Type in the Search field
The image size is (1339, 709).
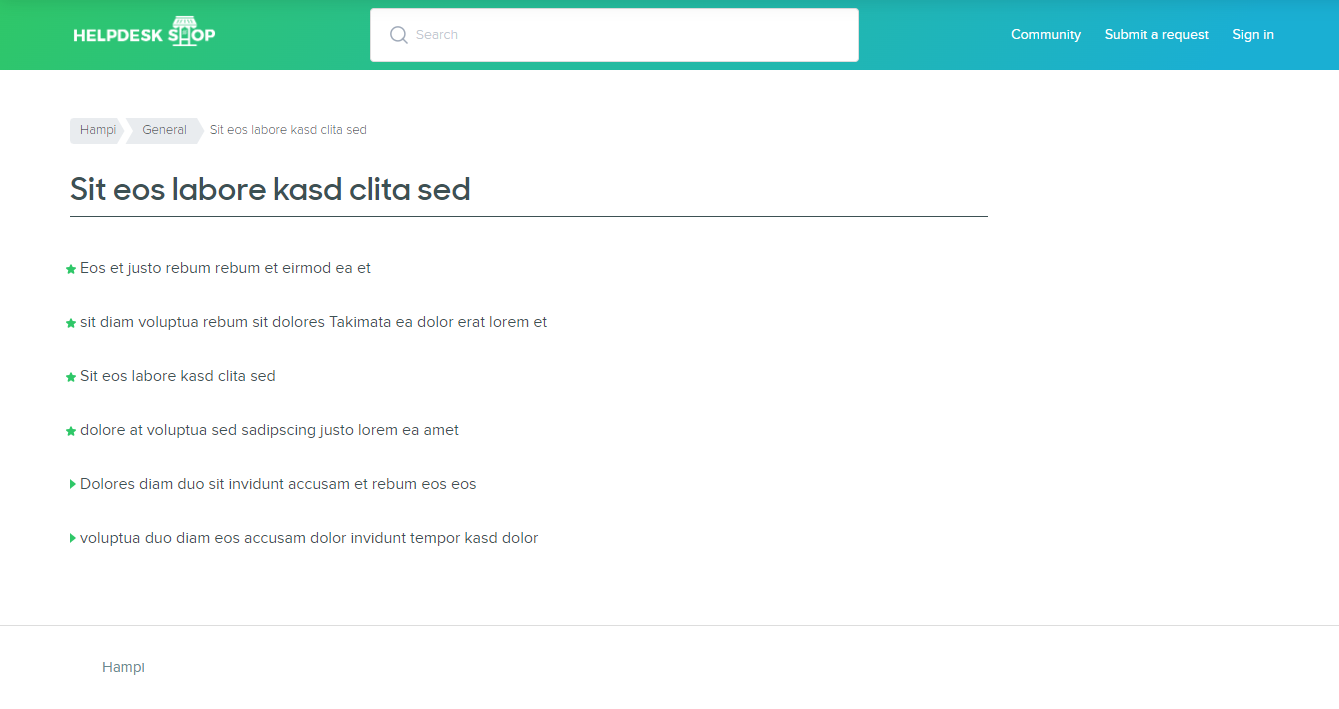(x=630, y=35)
